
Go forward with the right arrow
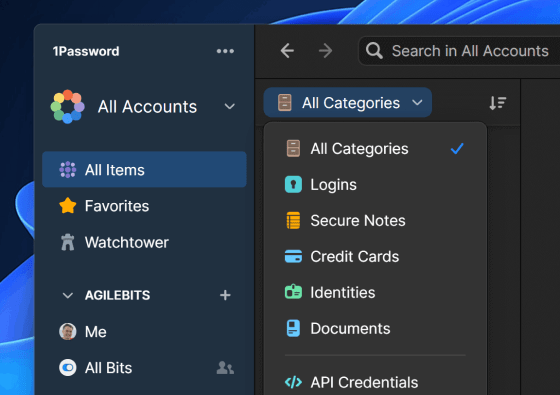pyautogui.click(x=325, y=51)
